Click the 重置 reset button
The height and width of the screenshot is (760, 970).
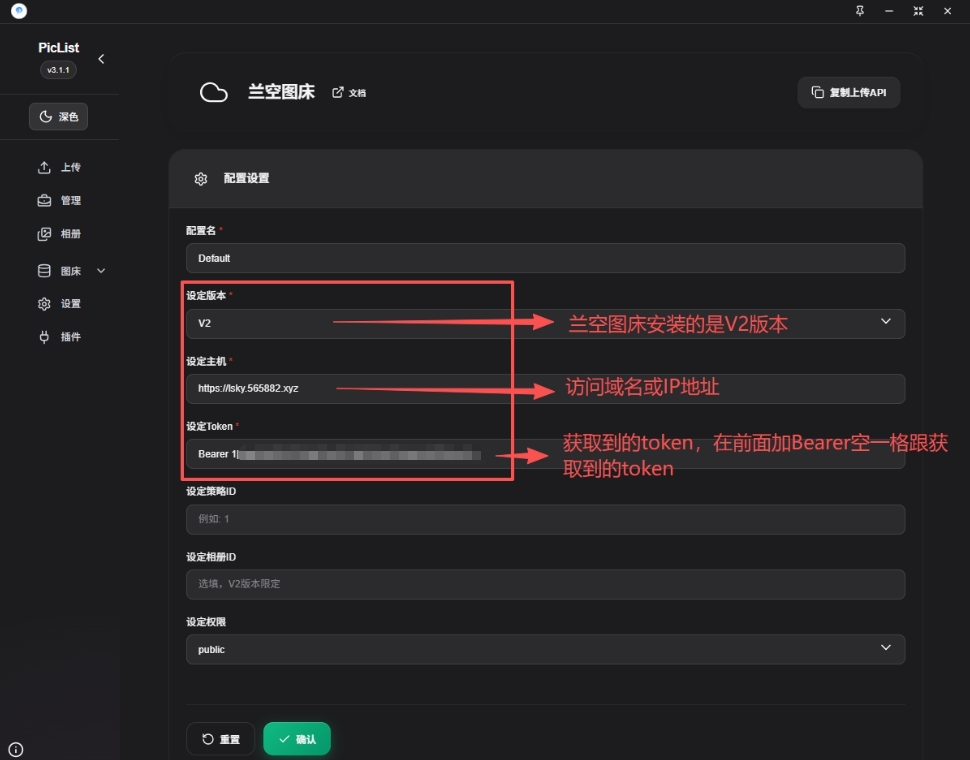click(x=220, y=739)
